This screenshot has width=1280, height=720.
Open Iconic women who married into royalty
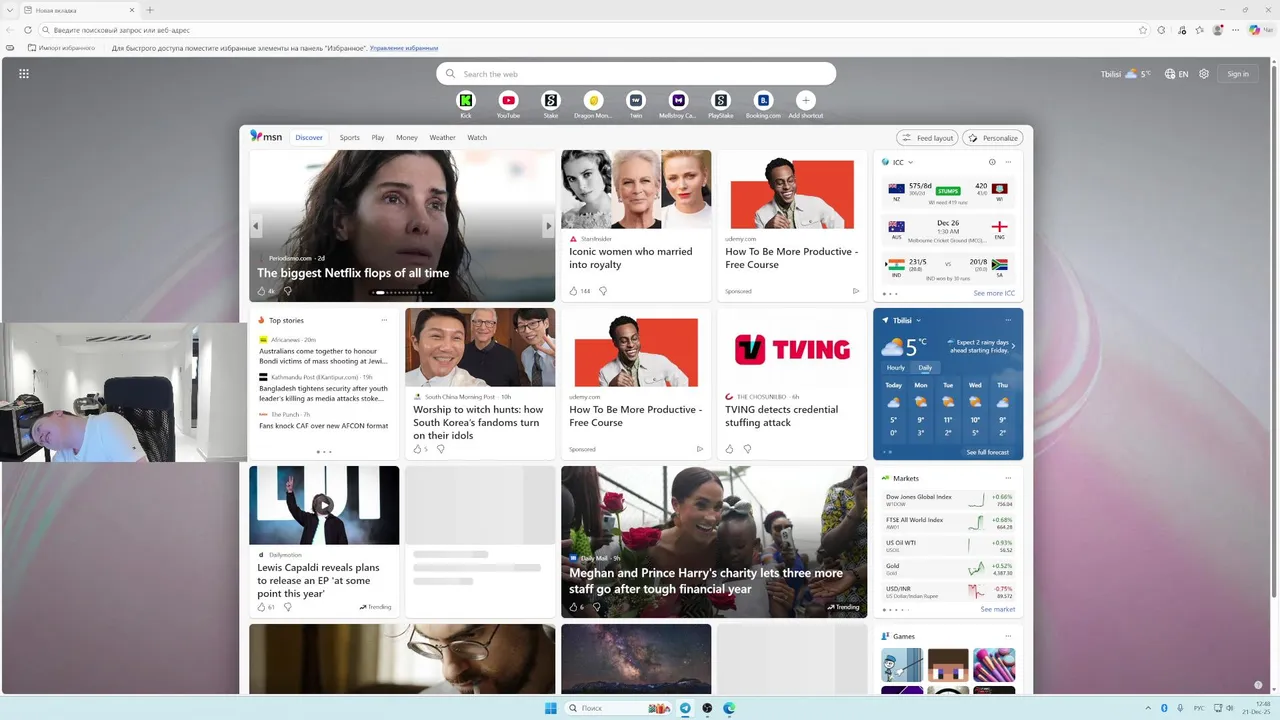click(630, 258)
